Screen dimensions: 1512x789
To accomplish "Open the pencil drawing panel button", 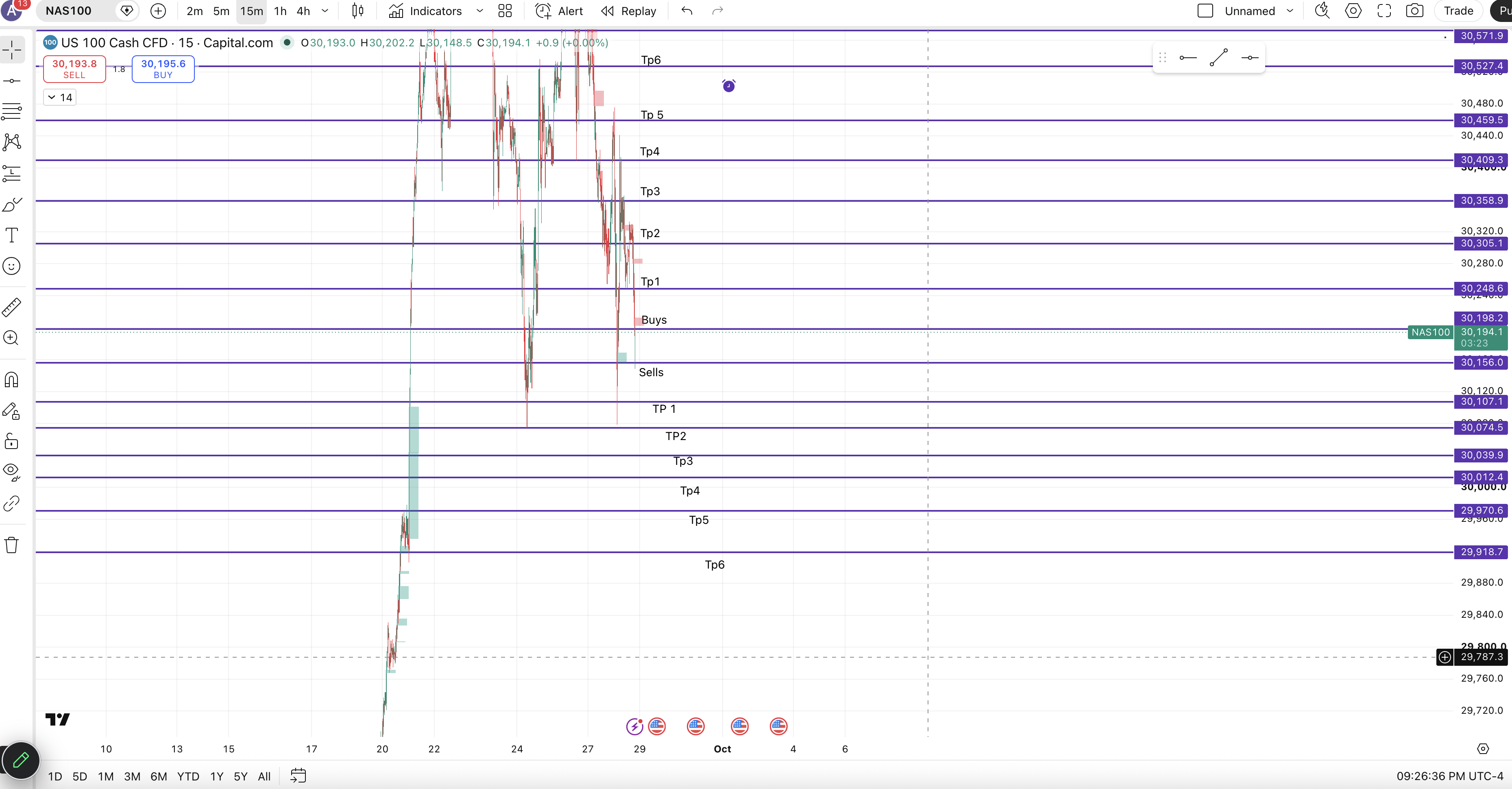I will 21,760.
